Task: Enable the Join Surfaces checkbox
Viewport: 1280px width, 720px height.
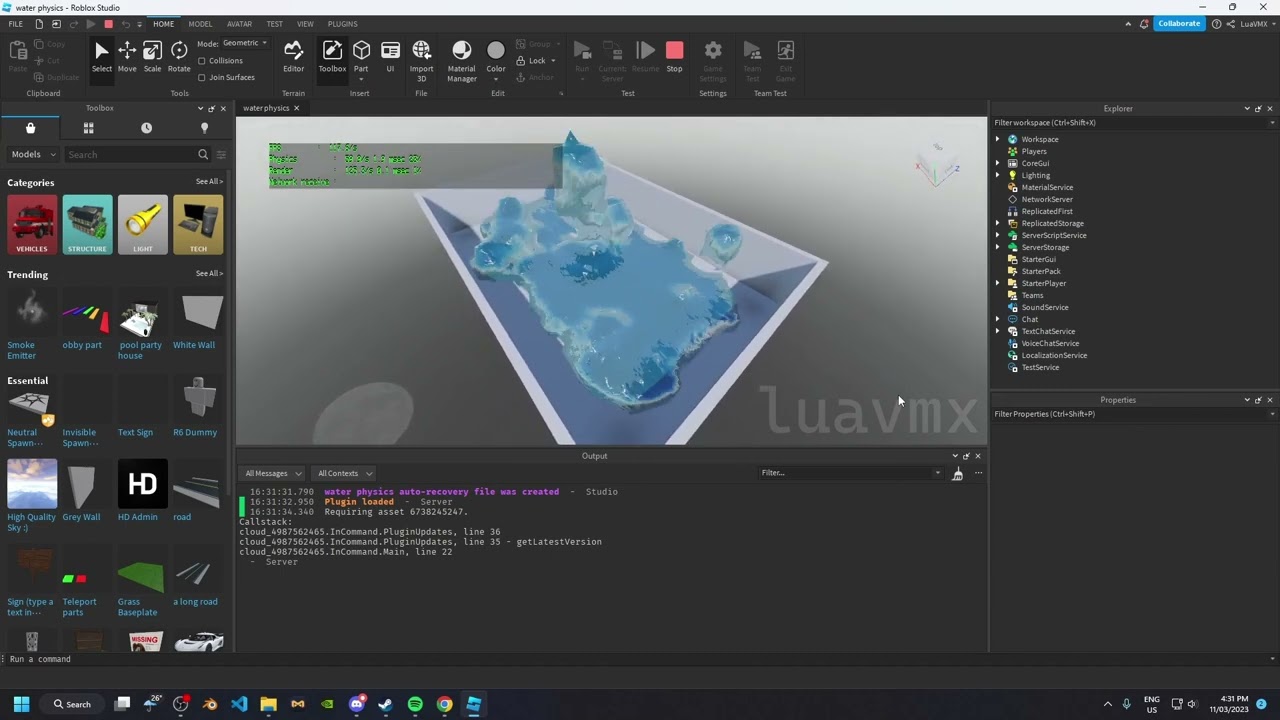Action: pos(202,77)
